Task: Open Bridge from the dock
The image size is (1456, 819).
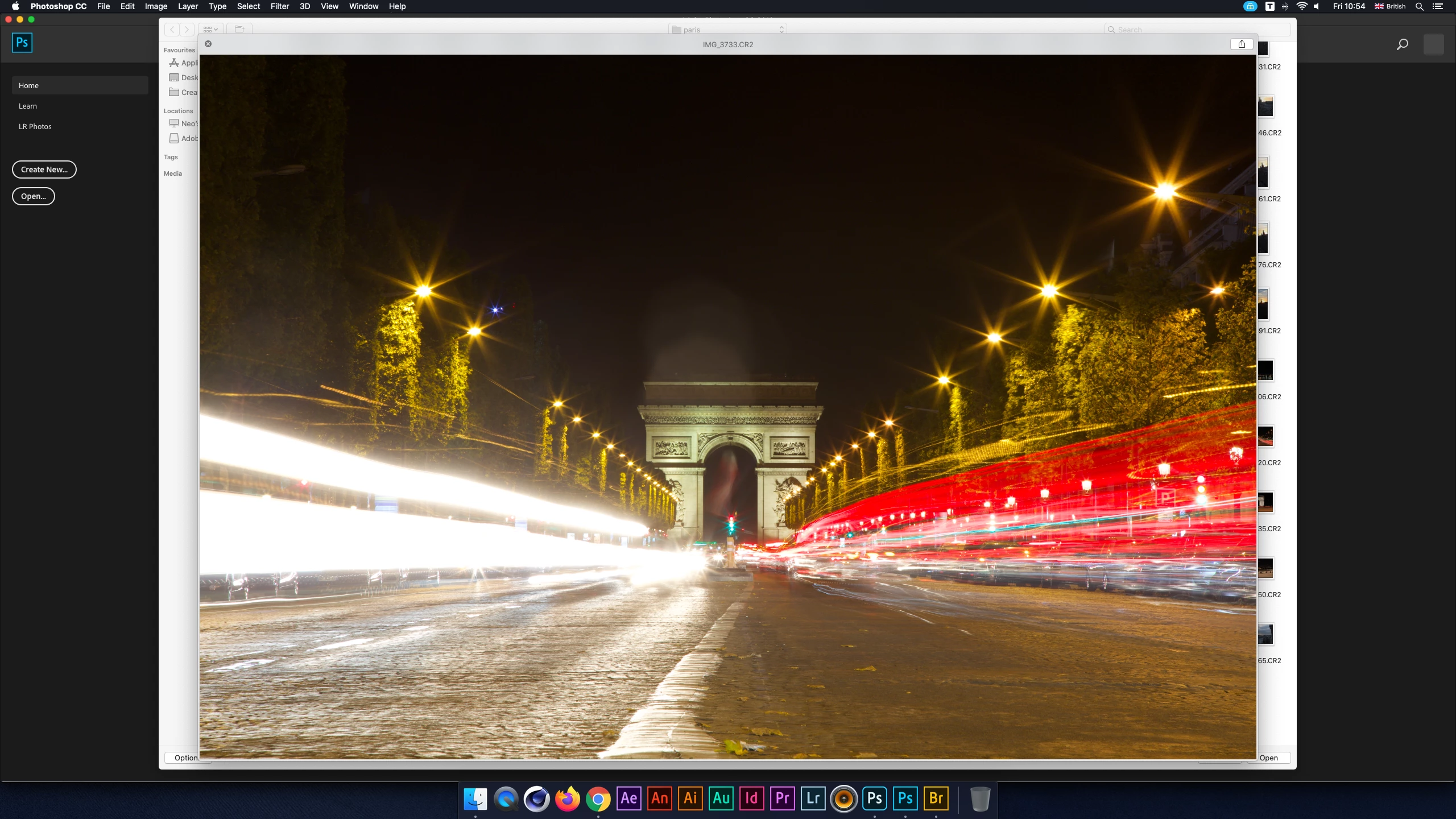Action: click(x=936, y=799)
